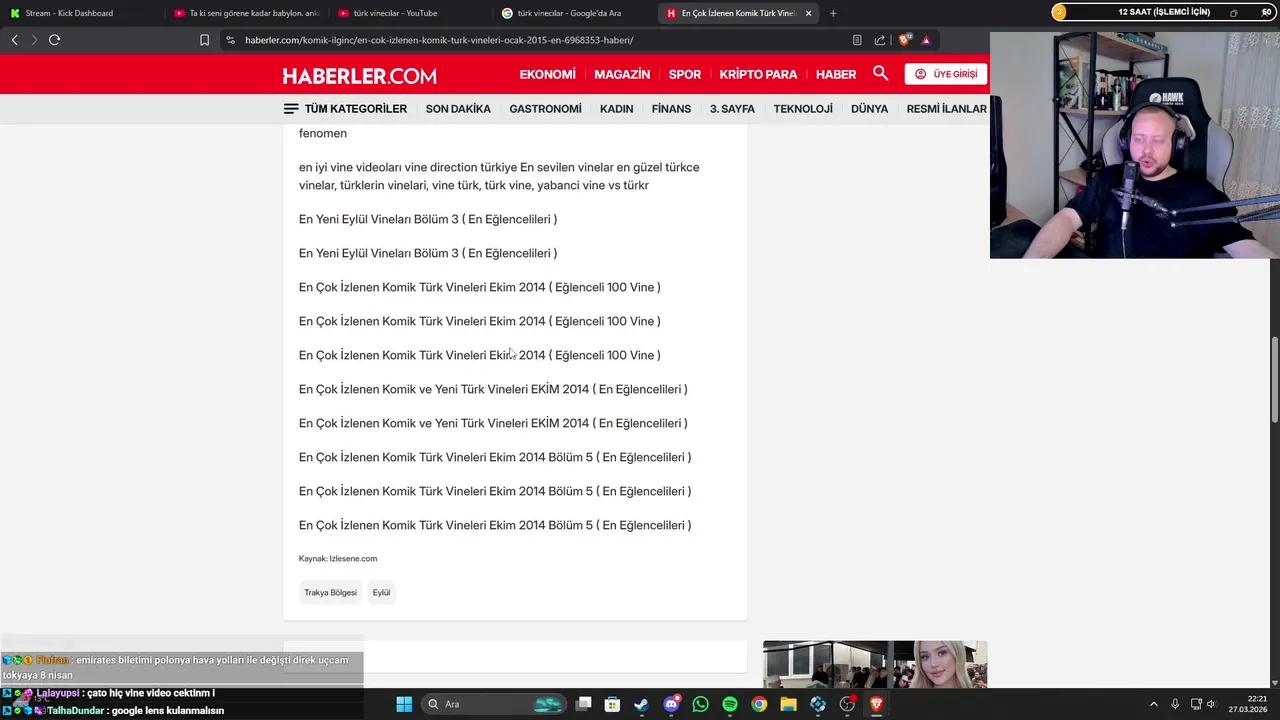This screenshot has width=1280, height=720.
Task: Click the Trakya Bölgesi tag
Action: pyautogui.click(x=330, y=592)
